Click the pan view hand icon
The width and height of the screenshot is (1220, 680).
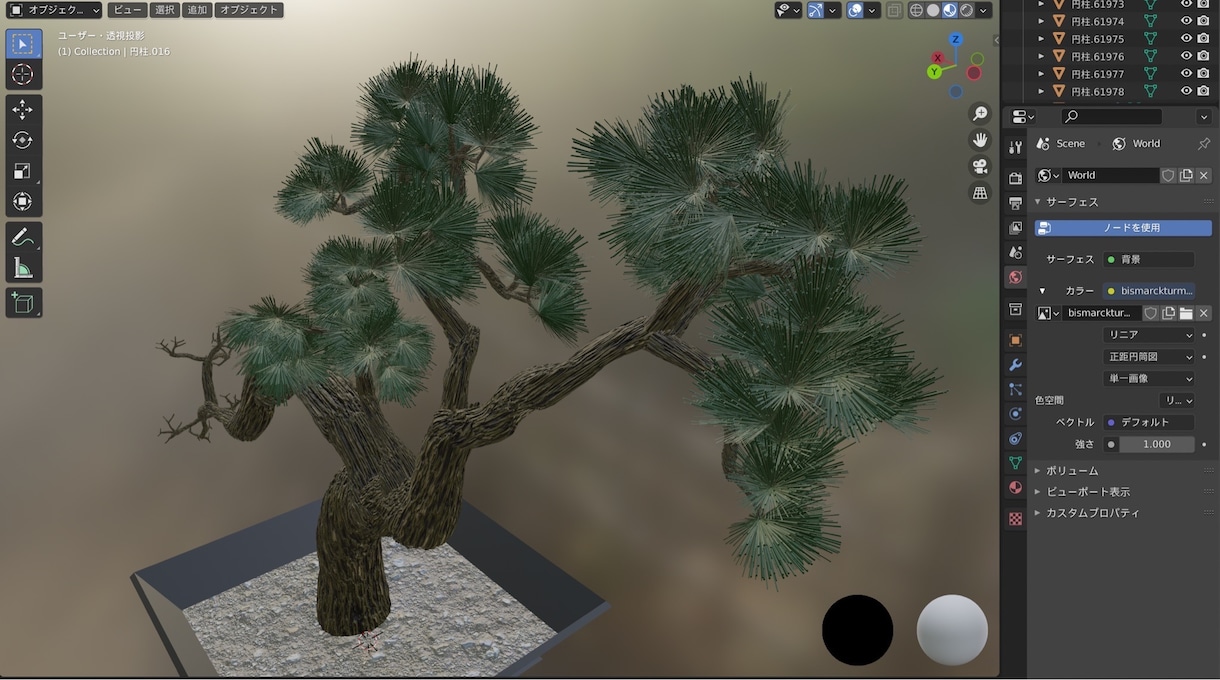pos(980,140)
